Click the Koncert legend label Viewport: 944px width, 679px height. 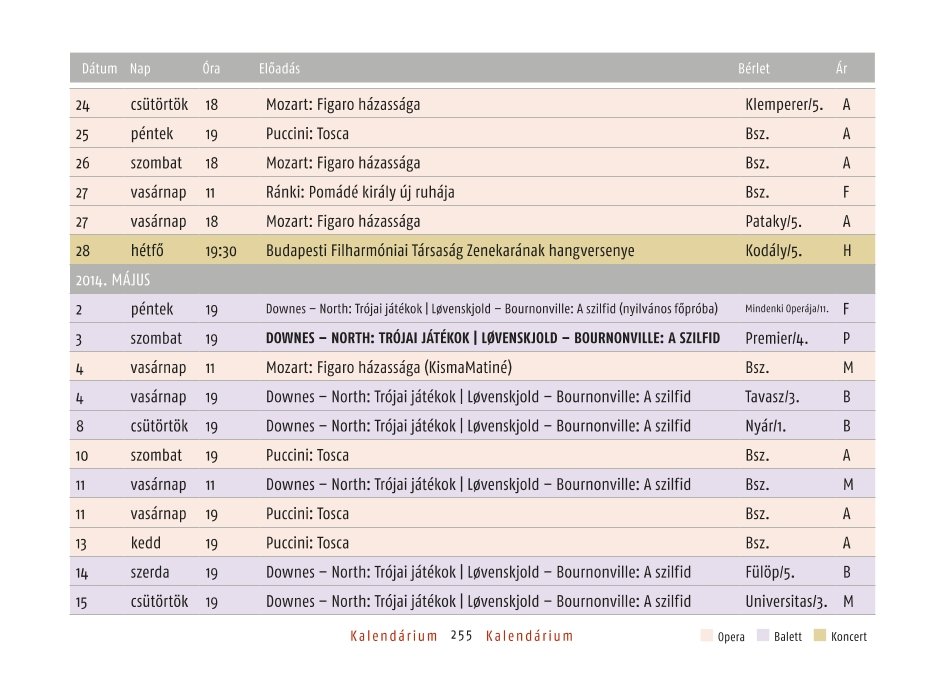[849, 636]
